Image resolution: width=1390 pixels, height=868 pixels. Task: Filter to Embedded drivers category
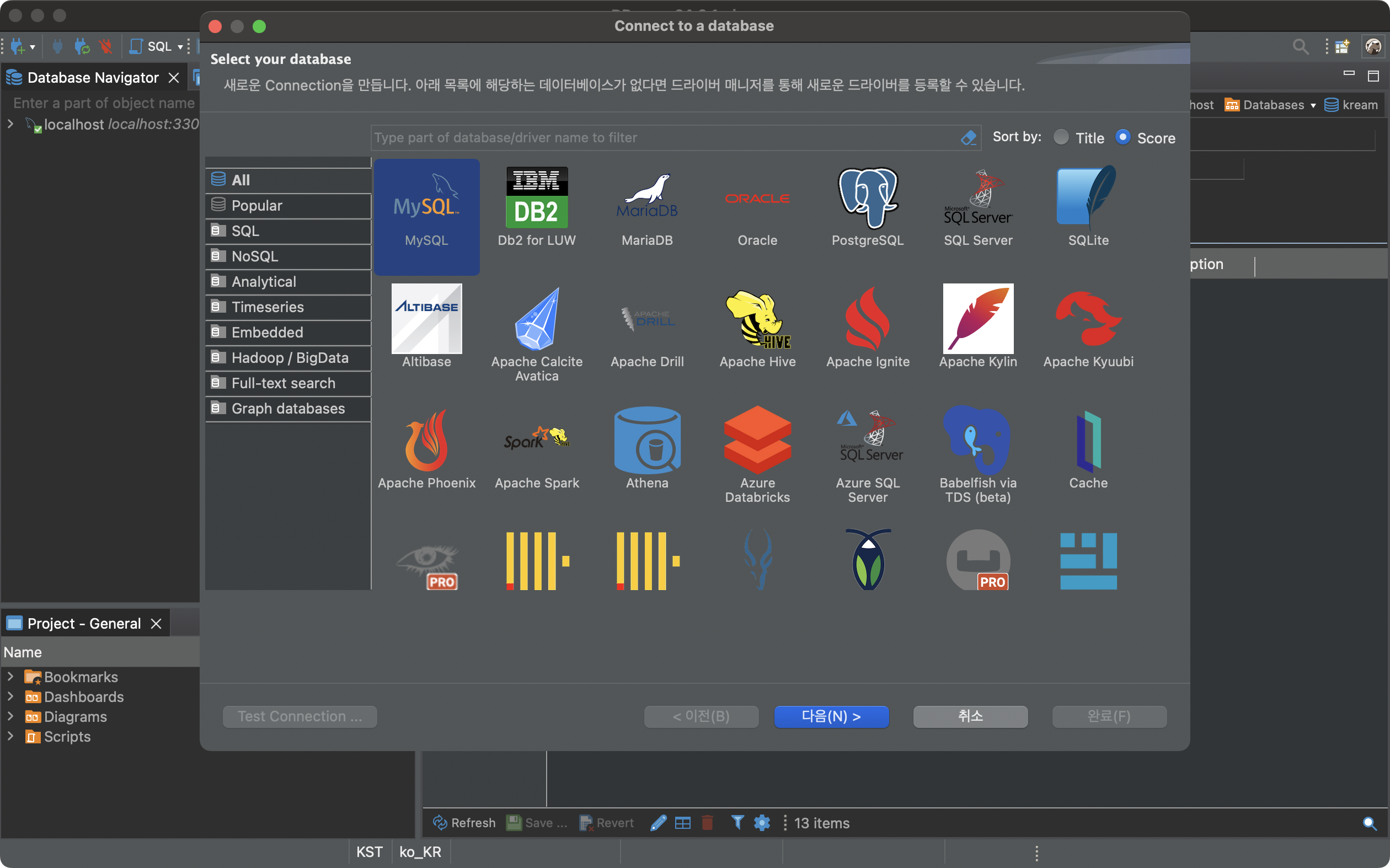pyautogui.click(x=288, y=332)
